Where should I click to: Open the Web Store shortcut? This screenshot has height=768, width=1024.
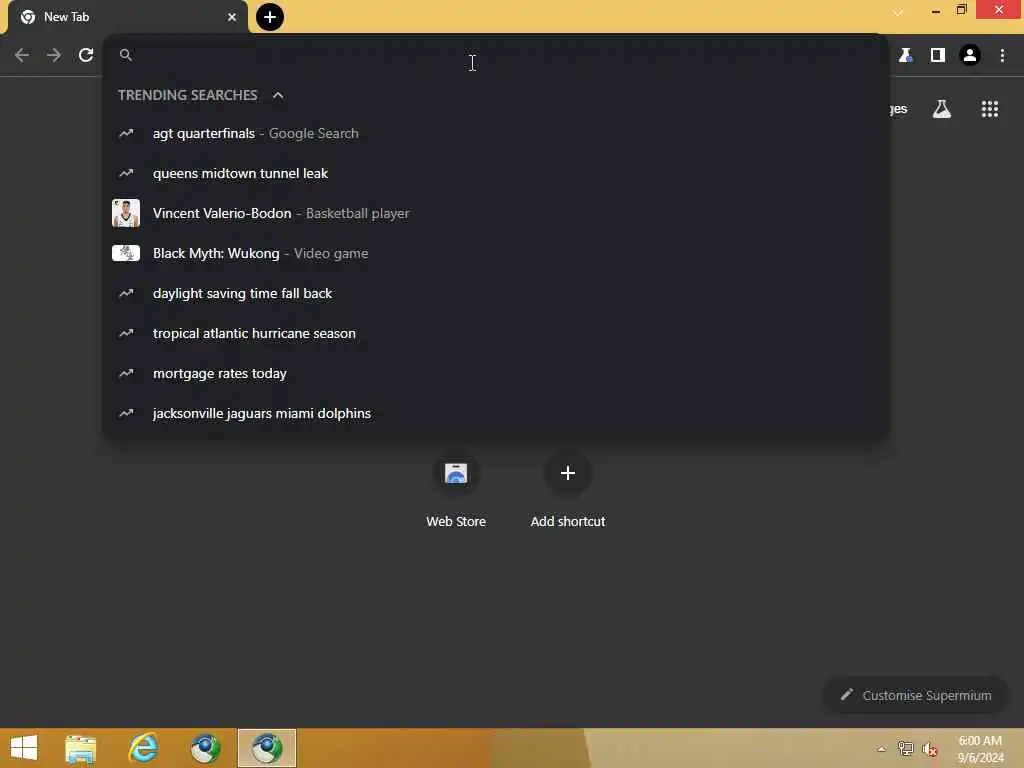coord(456,490)
